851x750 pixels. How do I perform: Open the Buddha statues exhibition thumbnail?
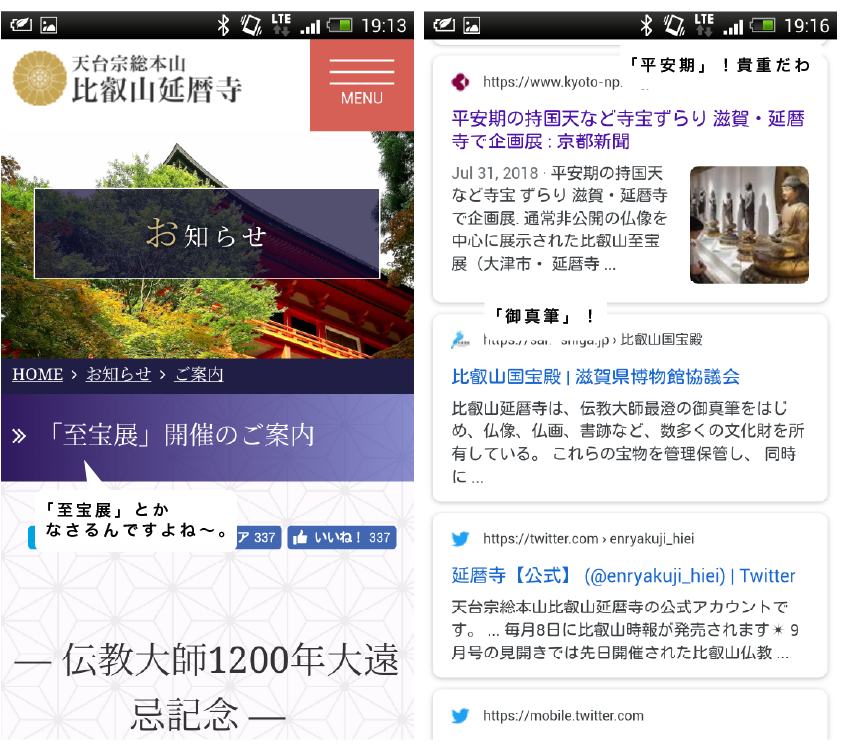(x=749, y=225)
